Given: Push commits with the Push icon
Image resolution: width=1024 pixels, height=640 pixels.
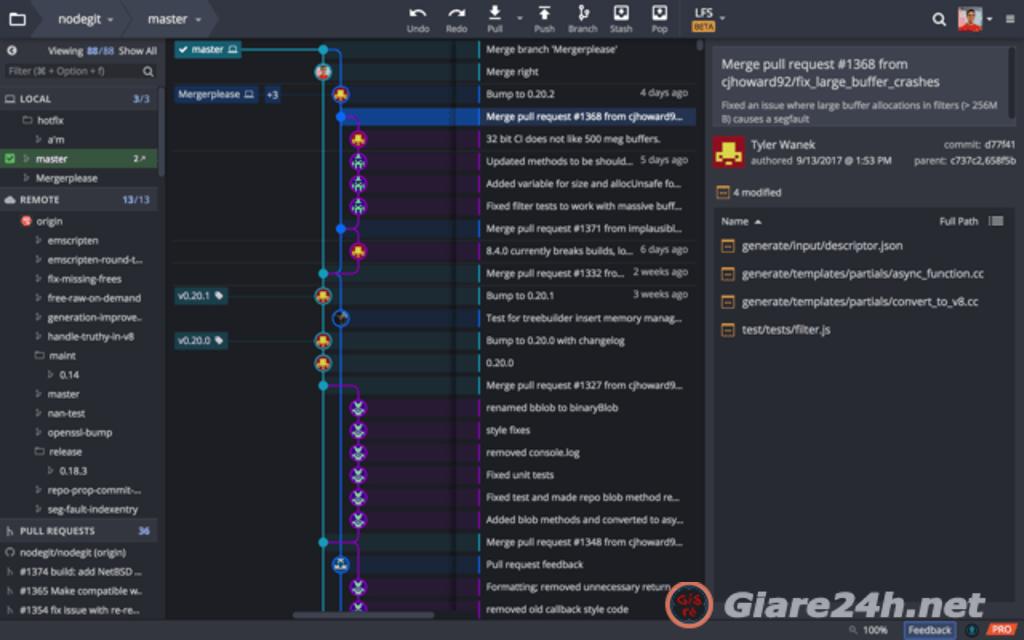Looking at the screenshot, I should [544, 13].
